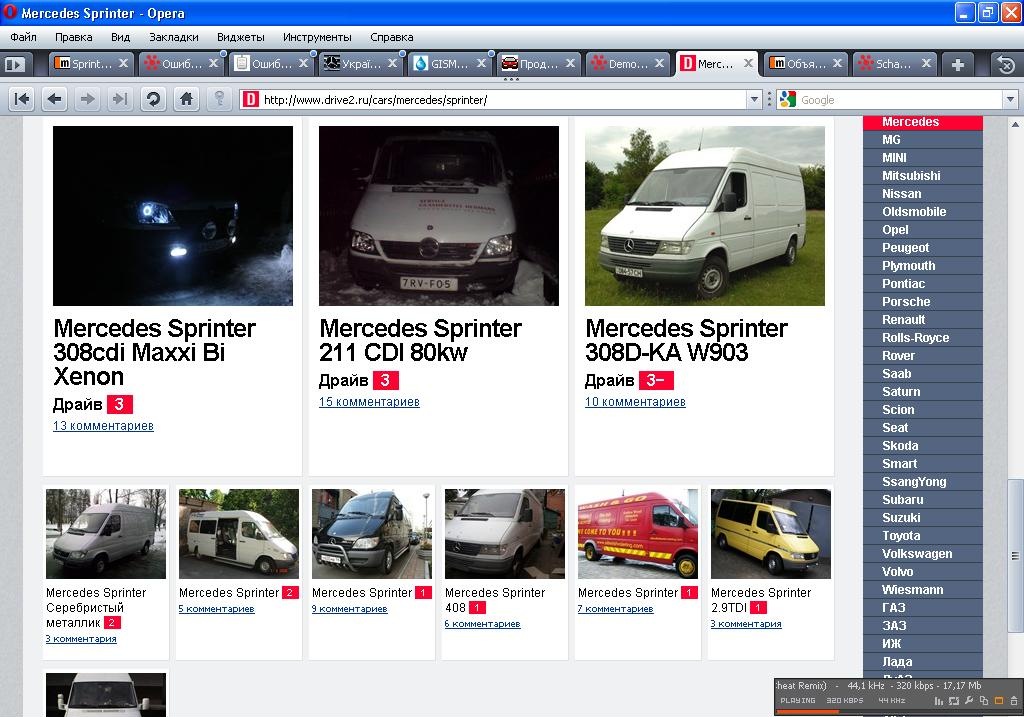
Task: Toggle repeat icon in audio player widget
Action: pyautogui.click(x=954, y=701)
